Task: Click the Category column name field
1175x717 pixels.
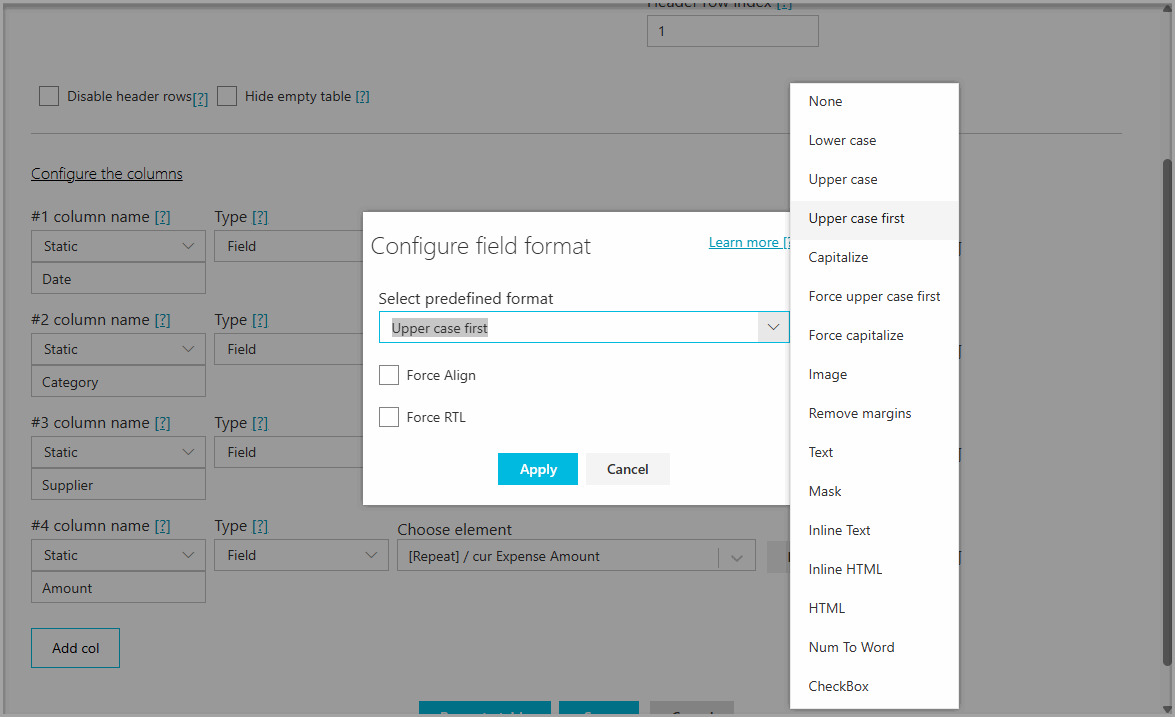Action: point(118,382)
